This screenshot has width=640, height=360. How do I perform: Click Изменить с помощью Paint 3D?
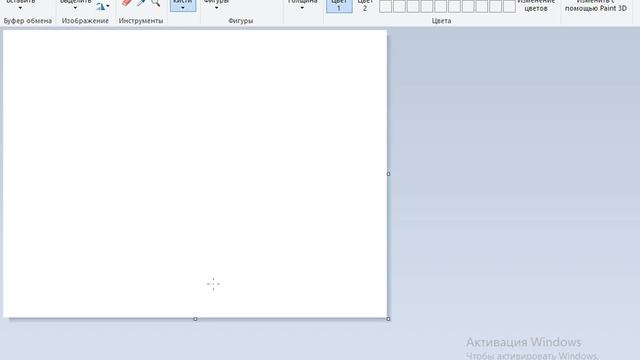pos(596,5)
